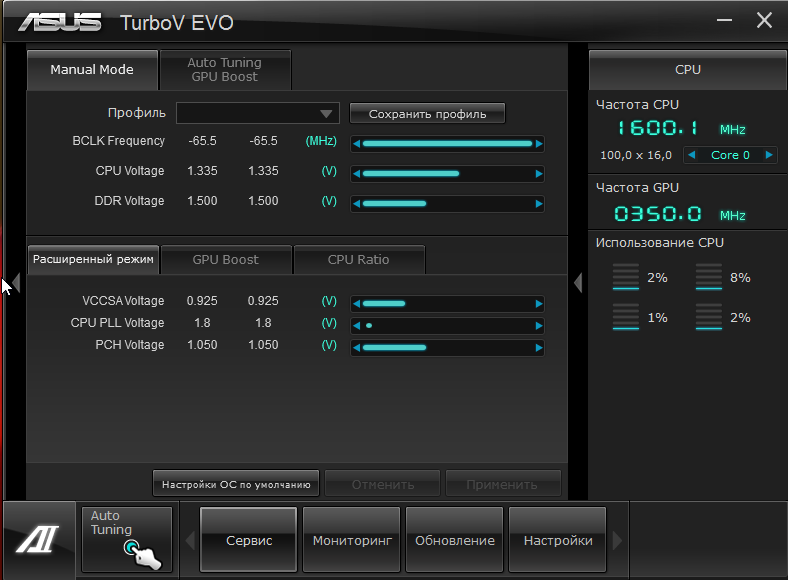Switch to previous core using left arrow
Image resolution: width=788 pixels, height=580 pixels.
click(692, 155)
